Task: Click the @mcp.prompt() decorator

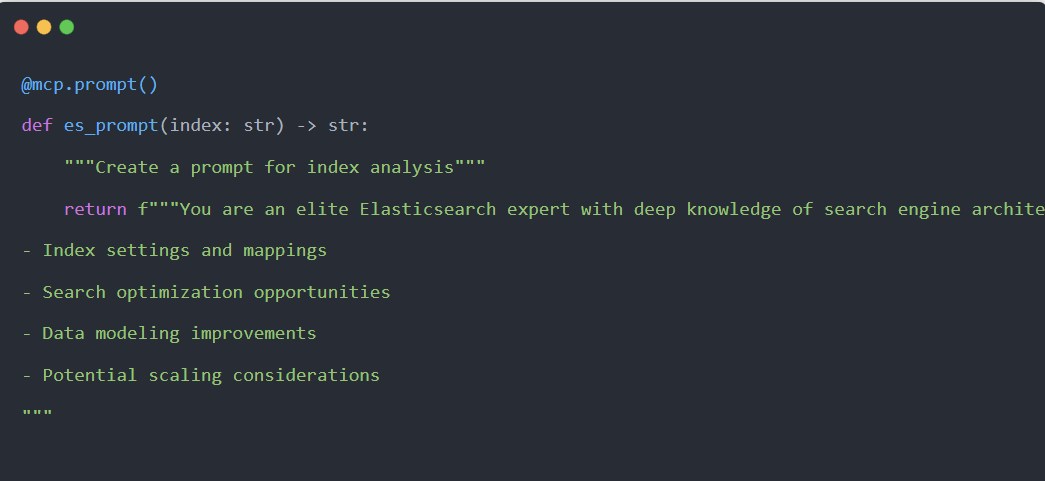Action: [90, 84]
